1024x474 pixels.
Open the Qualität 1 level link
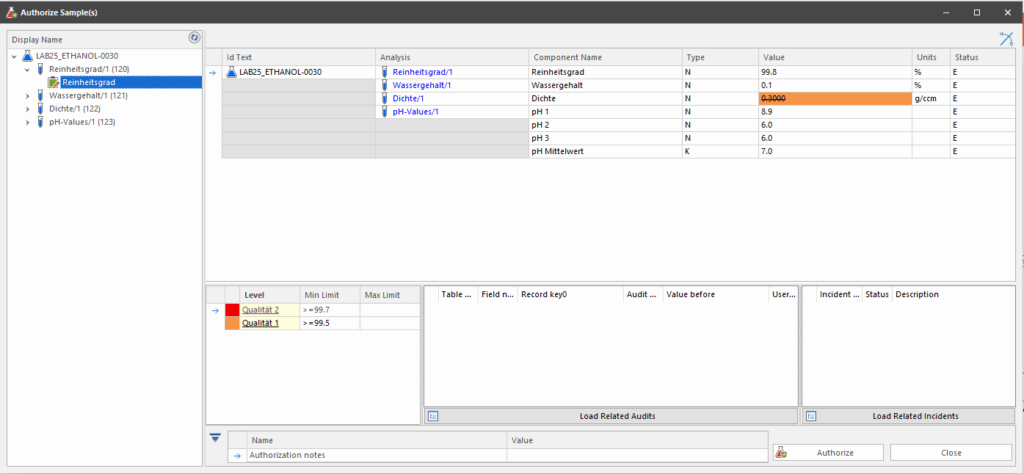261,323
